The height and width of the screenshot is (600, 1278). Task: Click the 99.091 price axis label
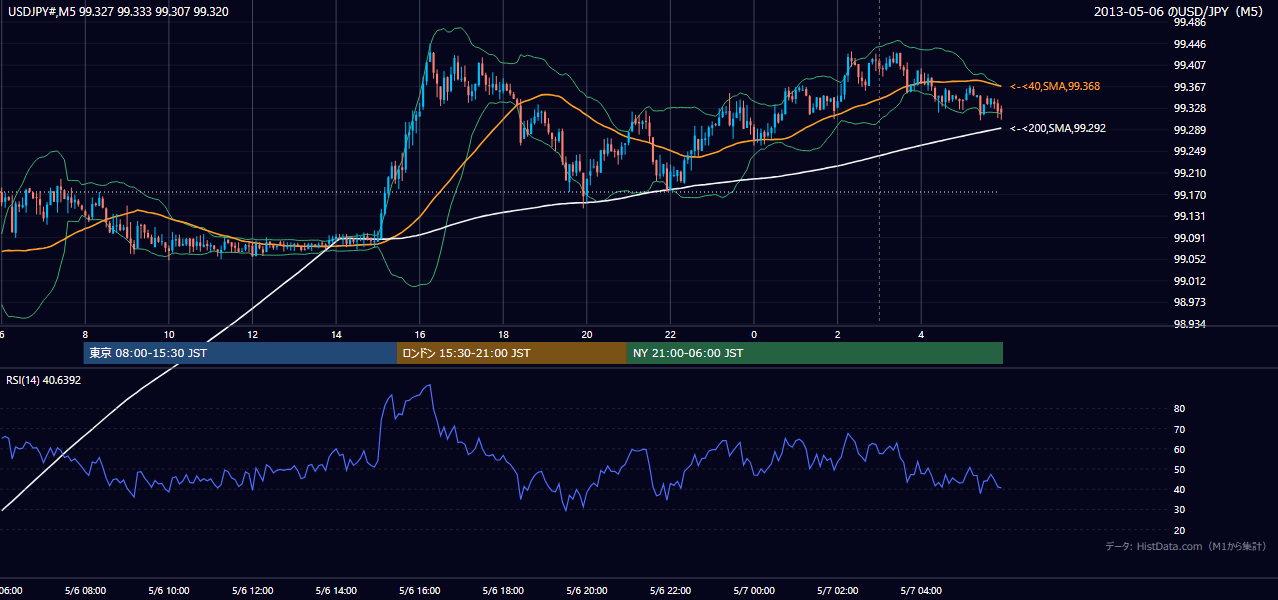point(1189,238)
